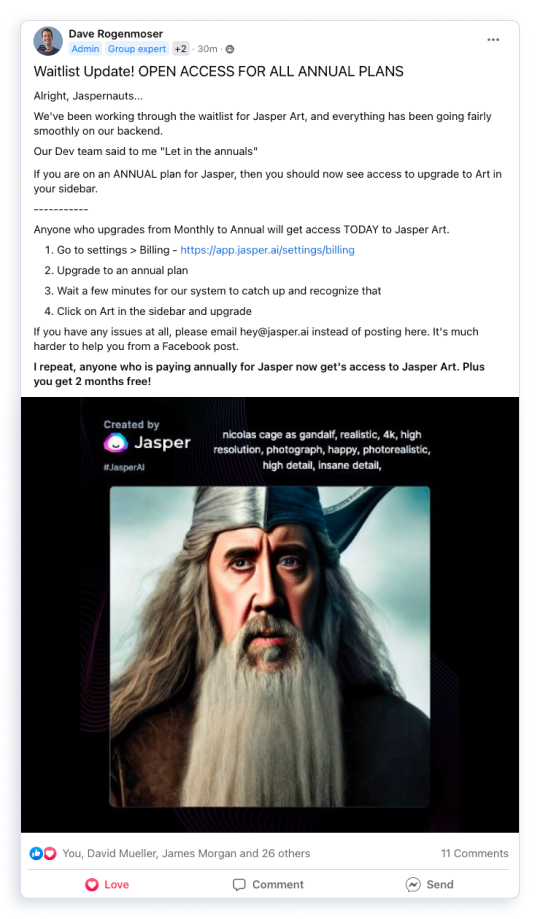Click the red heart reaction icon
This screenshot has height=919, width=540.
(x=50, y=853)
